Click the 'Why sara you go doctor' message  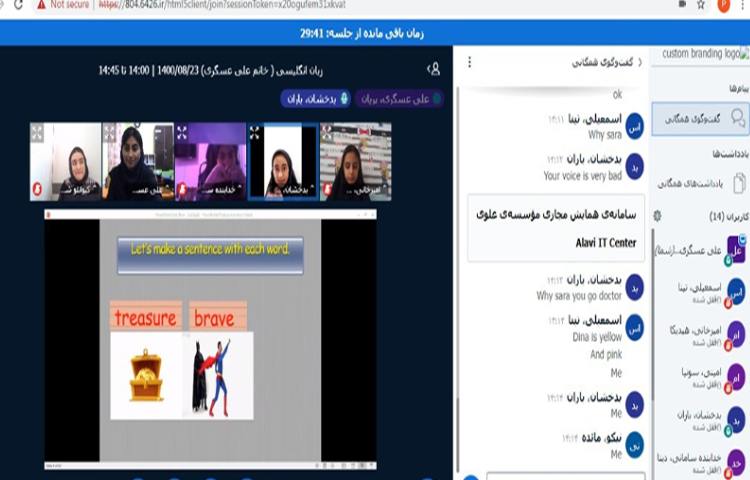579,296
